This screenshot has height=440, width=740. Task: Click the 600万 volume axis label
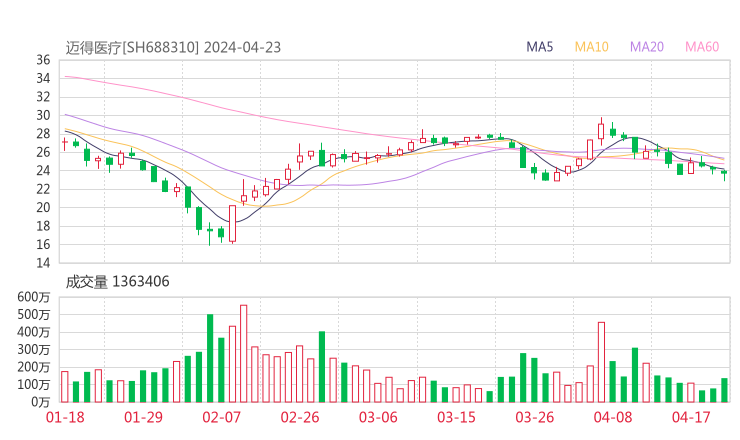[34, 297]
